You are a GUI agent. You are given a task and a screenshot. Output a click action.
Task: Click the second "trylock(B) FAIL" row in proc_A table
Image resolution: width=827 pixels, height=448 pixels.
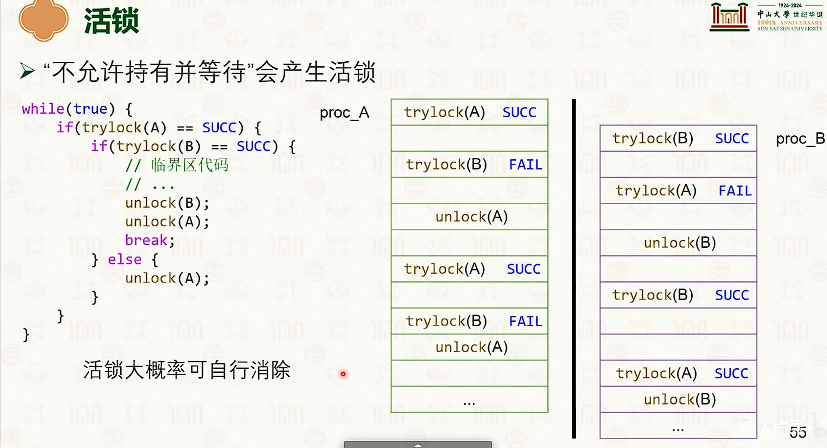click(x=469, y=321)
